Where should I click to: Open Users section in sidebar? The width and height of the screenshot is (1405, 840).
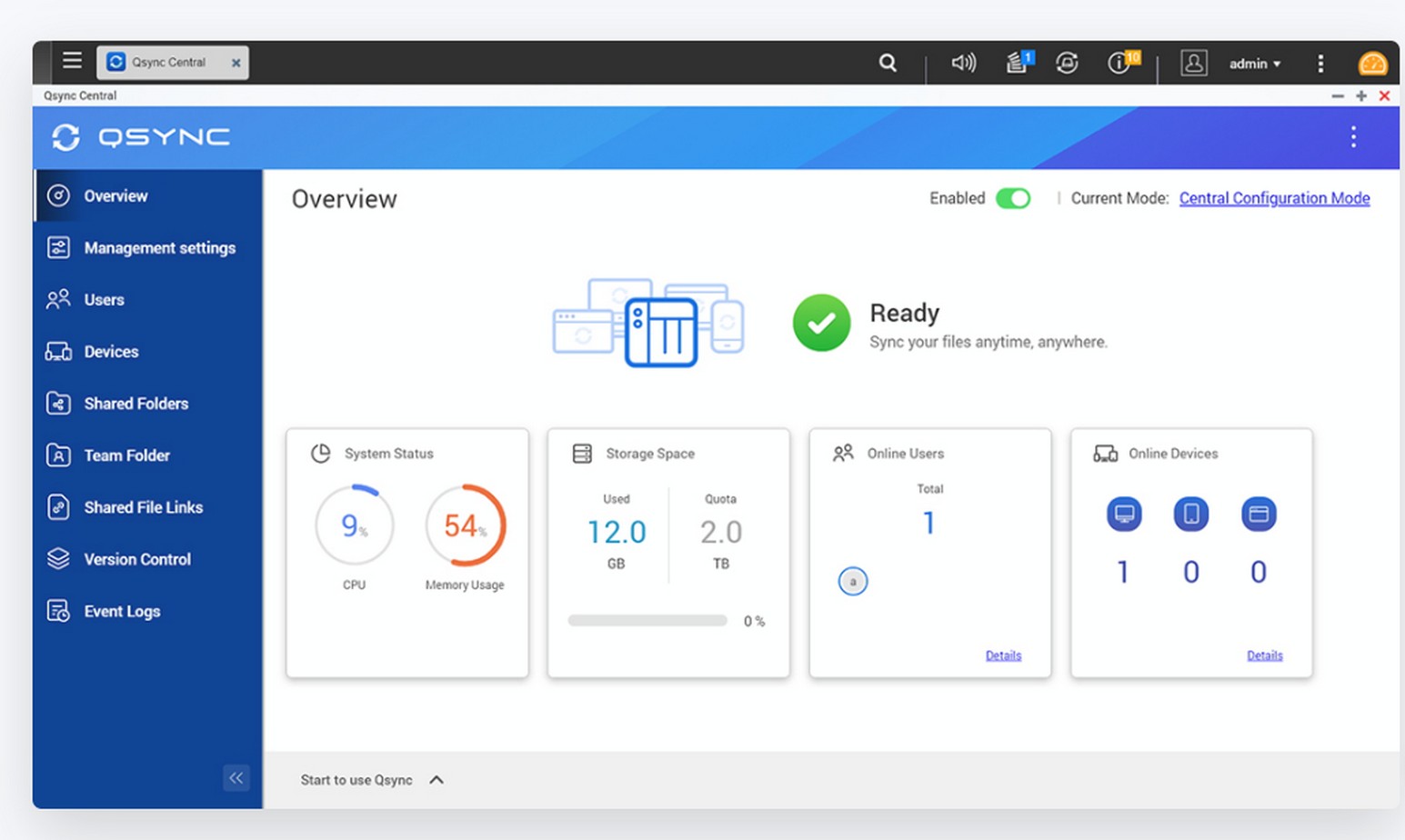(x=148, y=299)
